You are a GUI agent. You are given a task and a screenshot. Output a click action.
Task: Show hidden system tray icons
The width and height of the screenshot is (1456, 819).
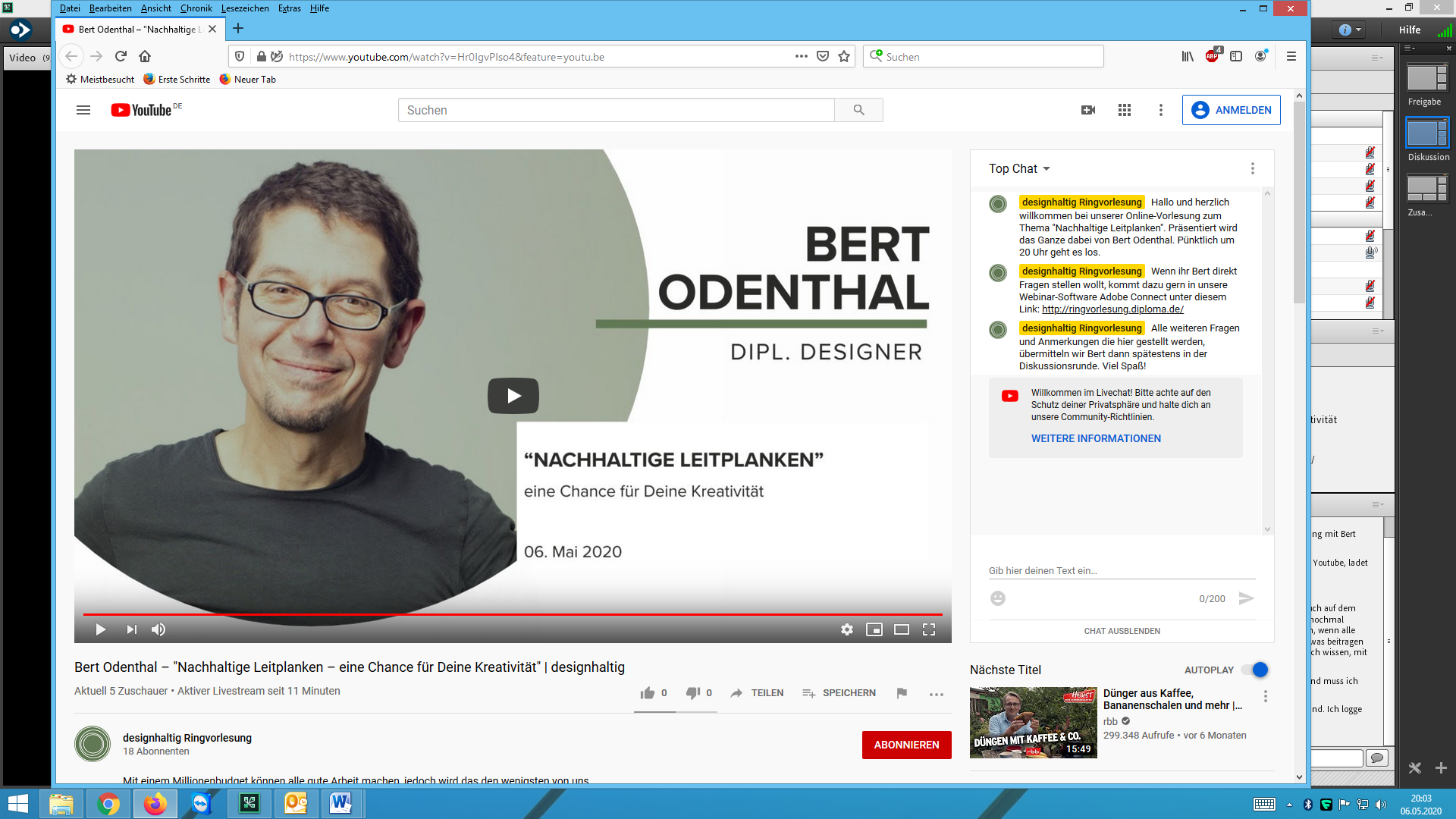coord(1289,805)
